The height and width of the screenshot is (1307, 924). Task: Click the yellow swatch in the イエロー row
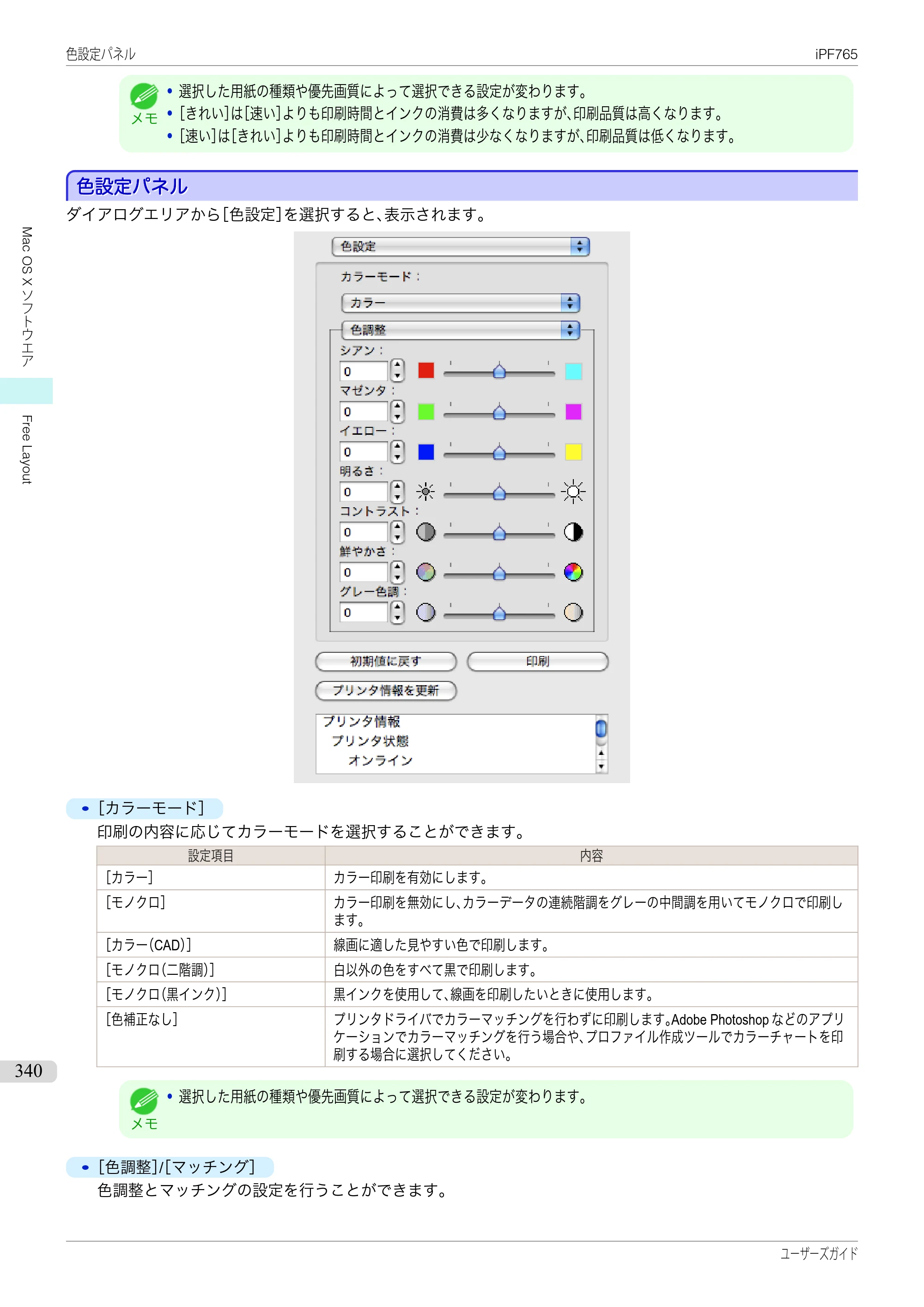[573, 451]
